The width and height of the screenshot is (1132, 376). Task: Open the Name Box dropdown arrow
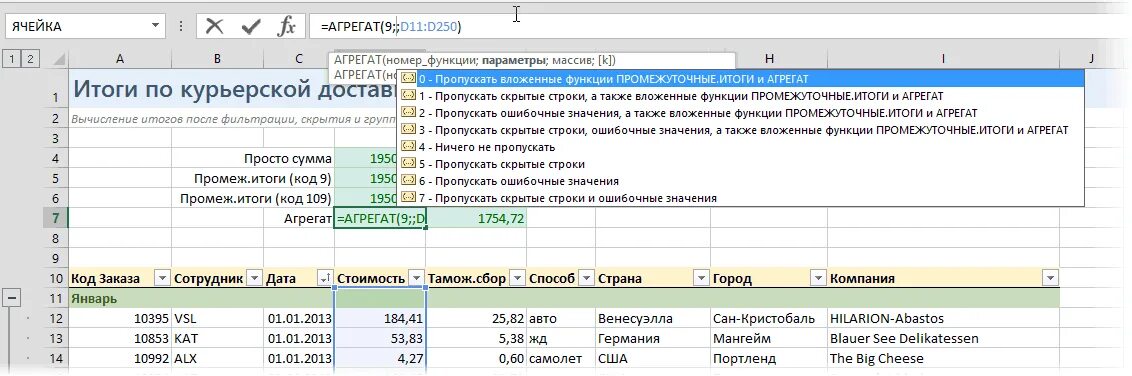tap(155, 27)
